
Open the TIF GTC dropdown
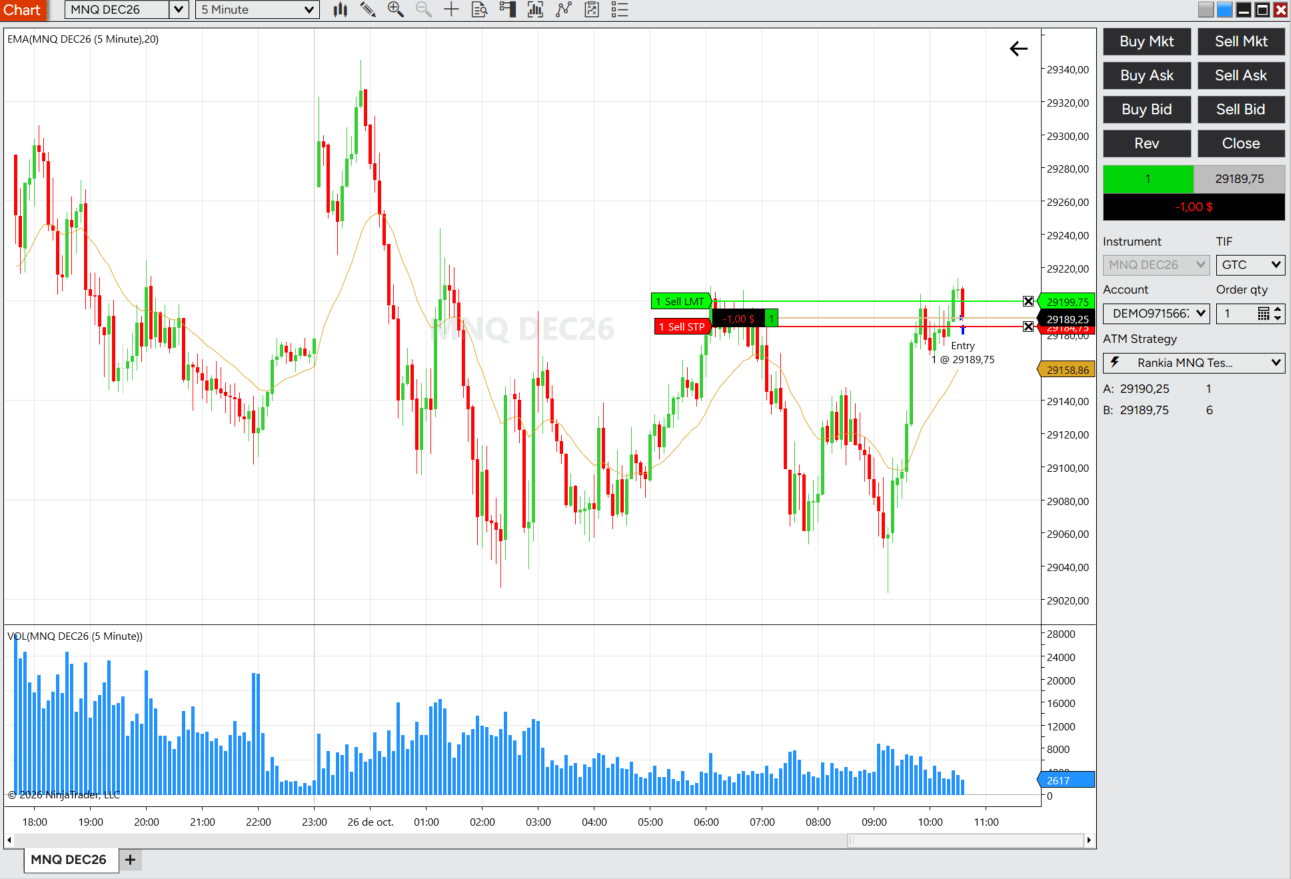1250,265
